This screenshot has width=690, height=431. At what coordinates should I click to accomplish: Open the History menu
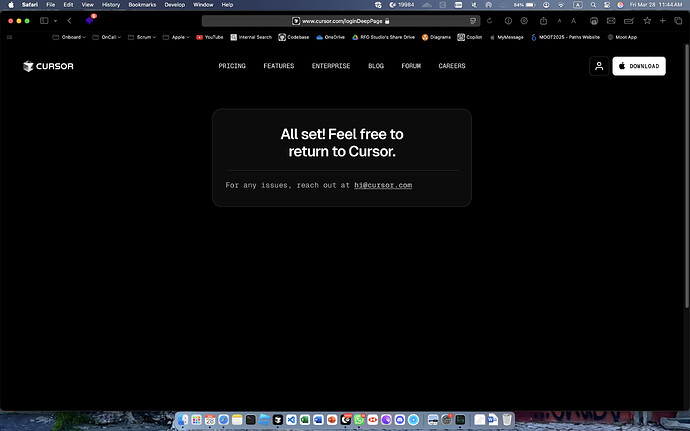tap(111, 5)
